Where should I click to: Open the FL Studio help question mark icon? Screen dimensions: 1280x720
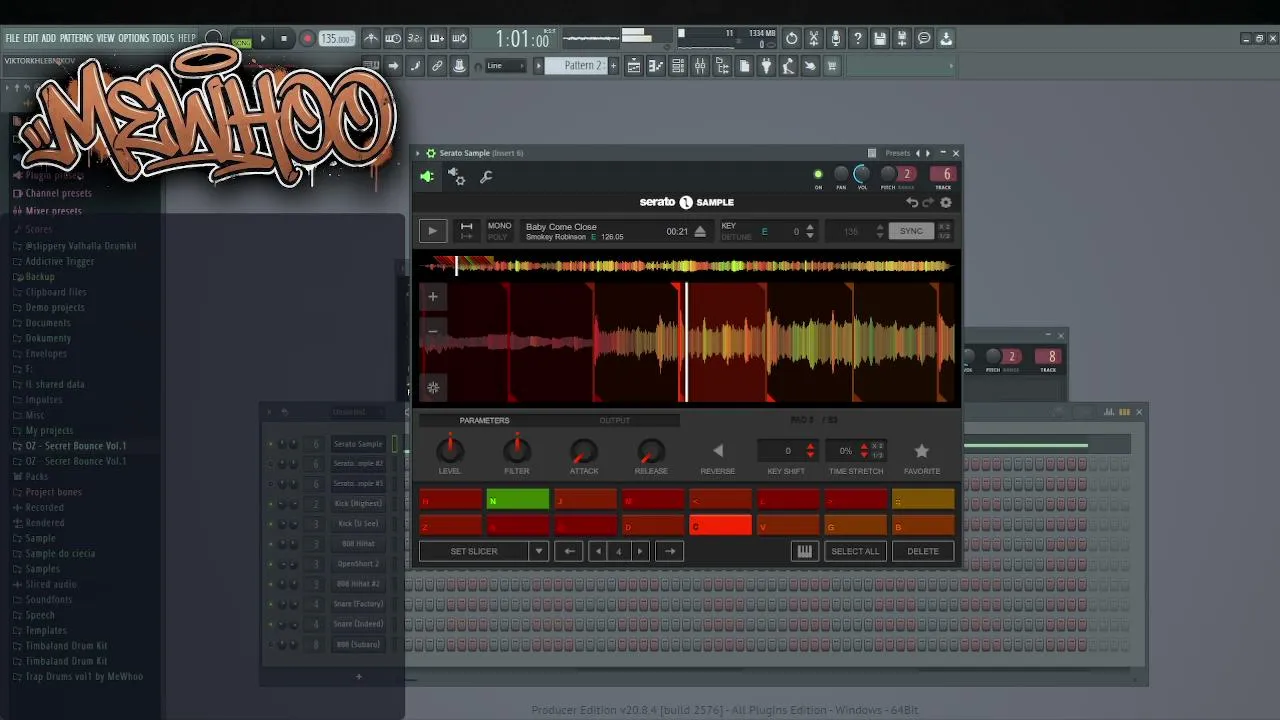click(x=858, y=39)
